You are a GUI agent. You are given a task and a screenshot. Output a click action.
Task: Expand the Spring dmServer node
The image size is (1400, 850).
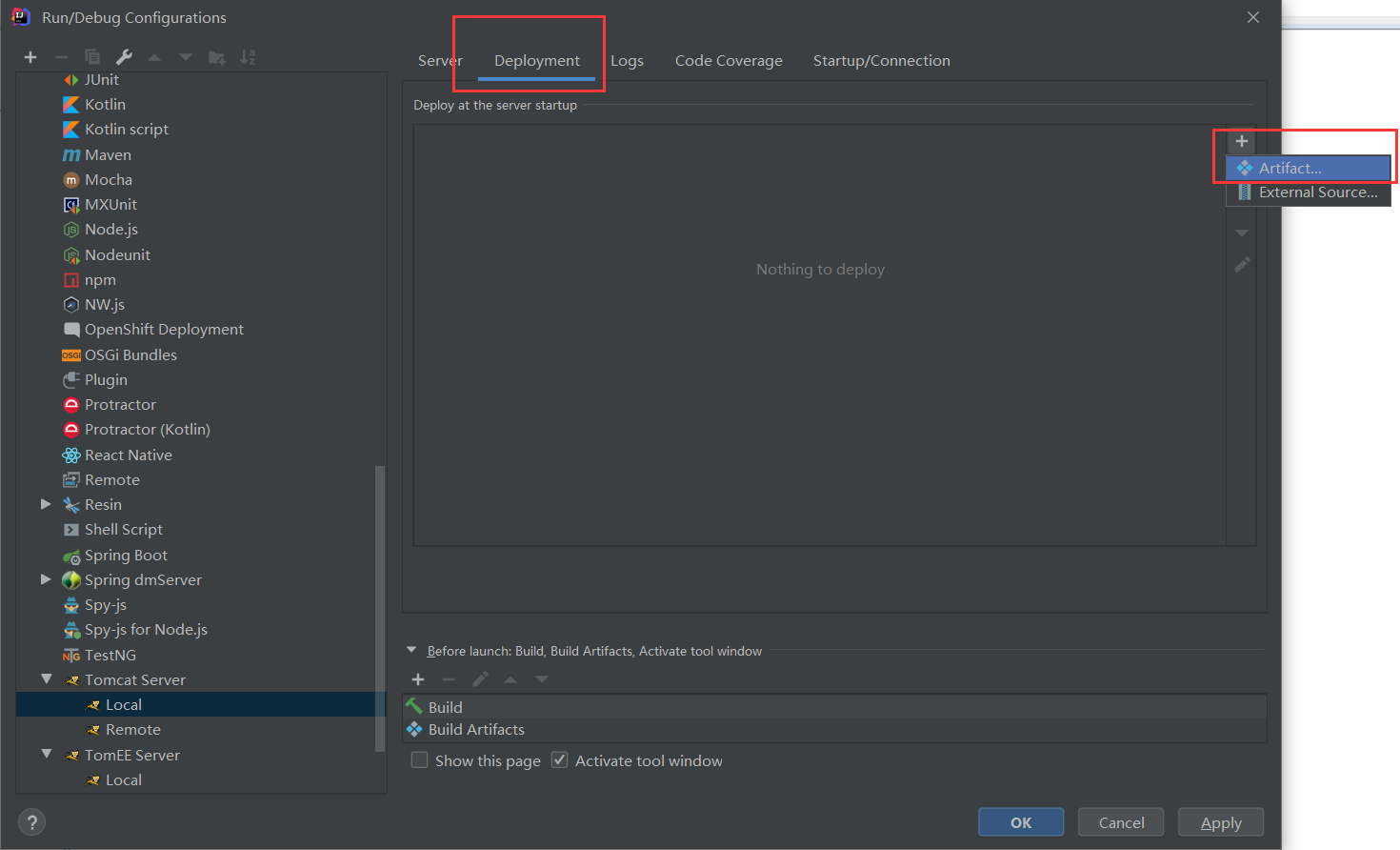[45, 579]
